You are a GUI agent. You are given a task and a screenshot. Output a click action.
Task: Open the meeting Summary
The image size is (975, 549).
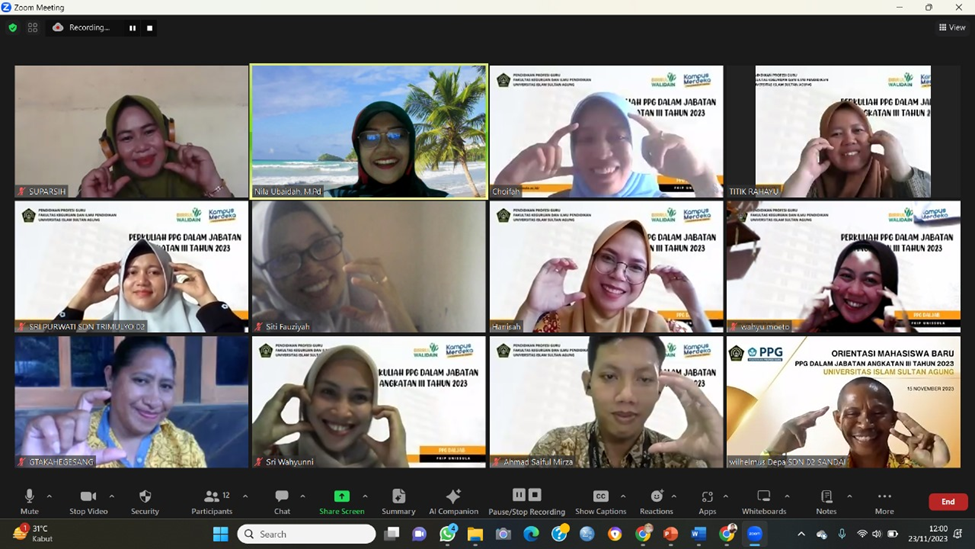click(398, 500)
